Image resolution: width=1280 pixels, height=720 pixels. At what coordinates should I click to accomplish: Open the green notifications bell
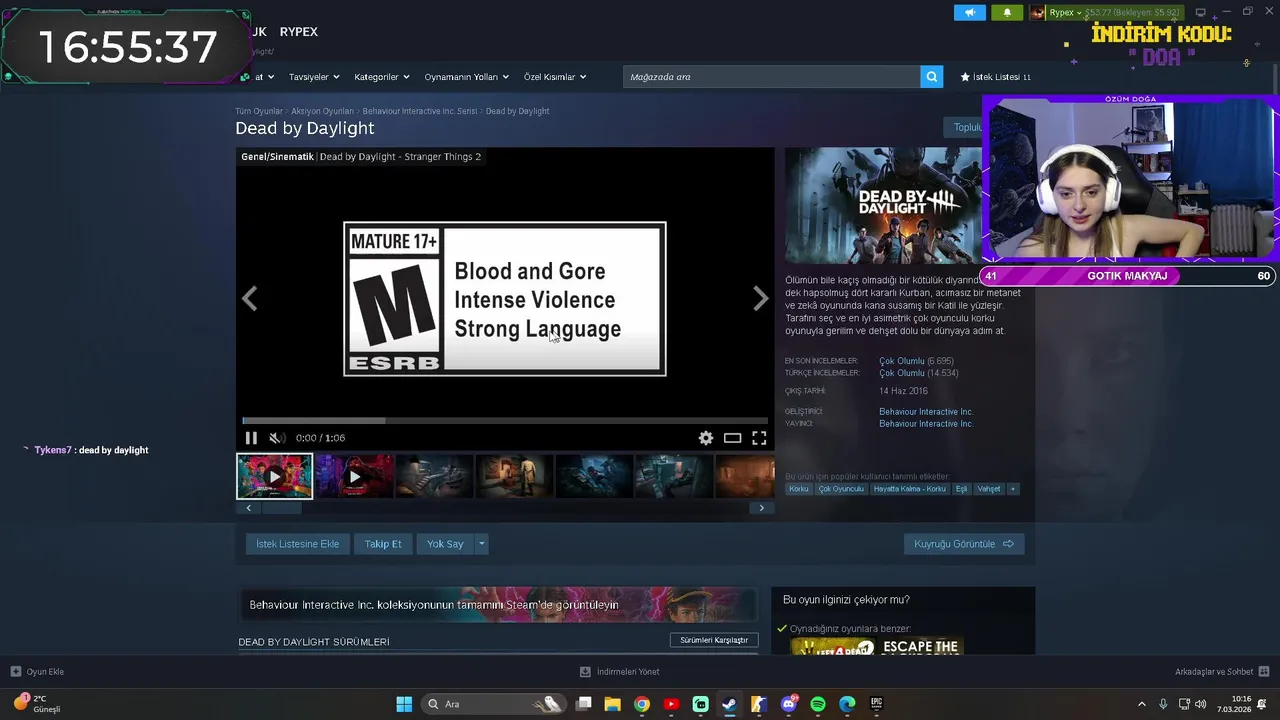pos(1007,13)
